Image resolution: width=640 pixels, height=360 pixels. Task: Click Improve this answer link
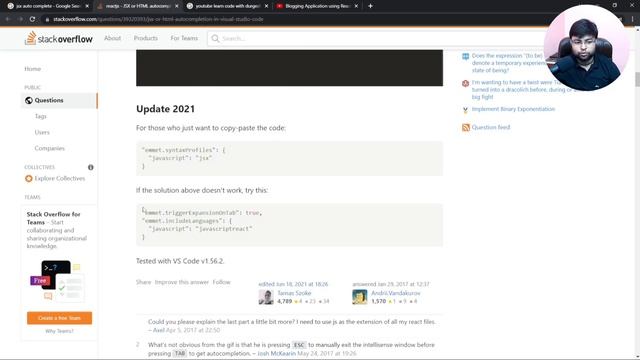point(182,282)
